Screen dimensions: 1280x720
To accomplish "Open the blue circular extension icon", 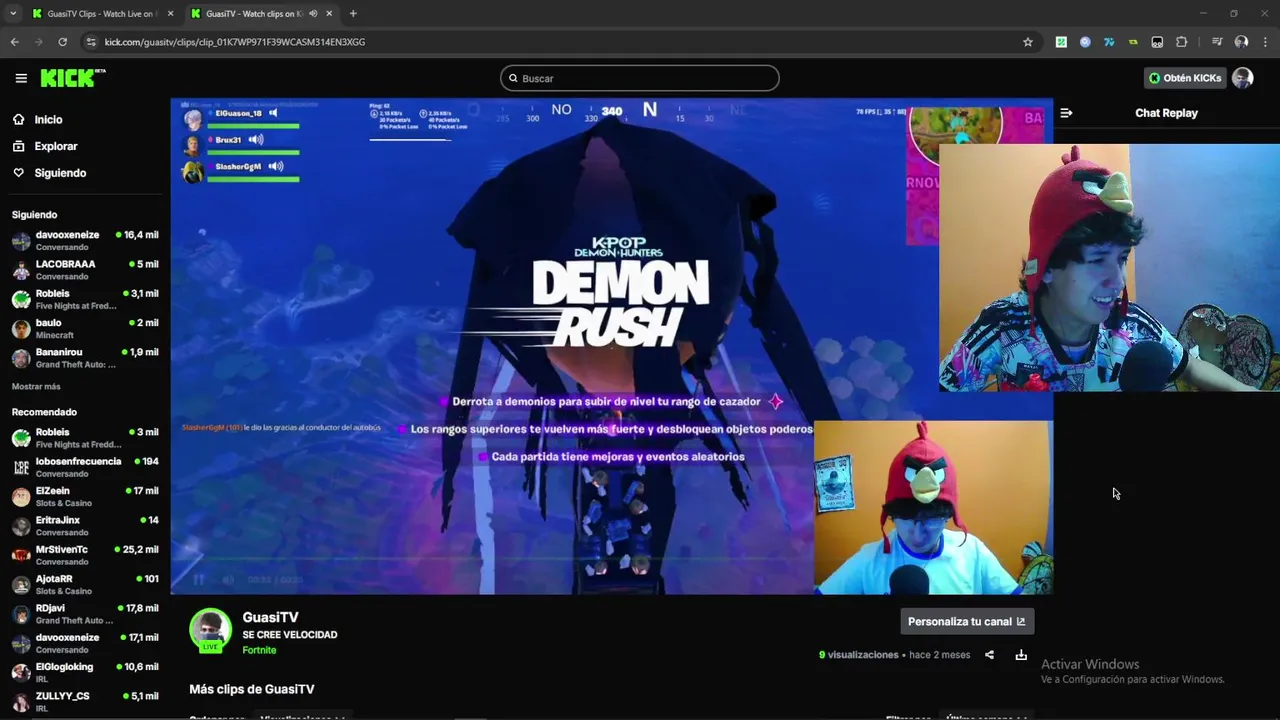I will 1085,42.
